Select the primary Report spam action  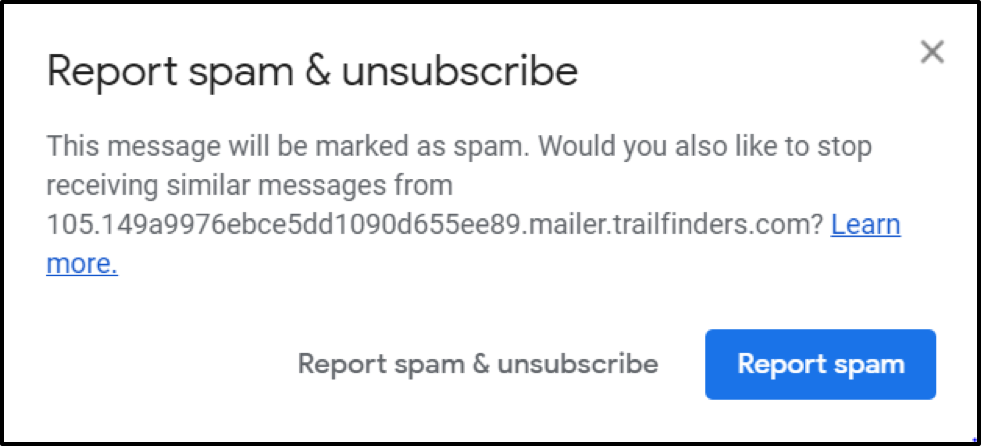point(820,364)
